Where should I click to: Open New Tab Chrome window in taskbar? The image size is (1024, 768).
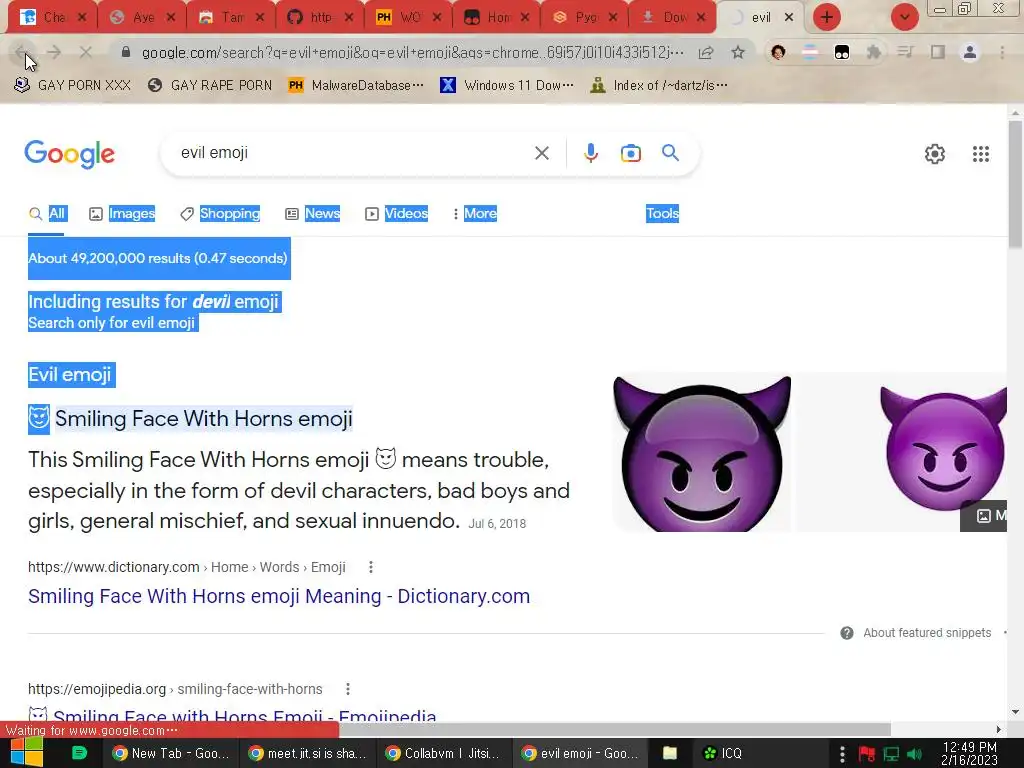pyautogui.click(x=170, y=753)
